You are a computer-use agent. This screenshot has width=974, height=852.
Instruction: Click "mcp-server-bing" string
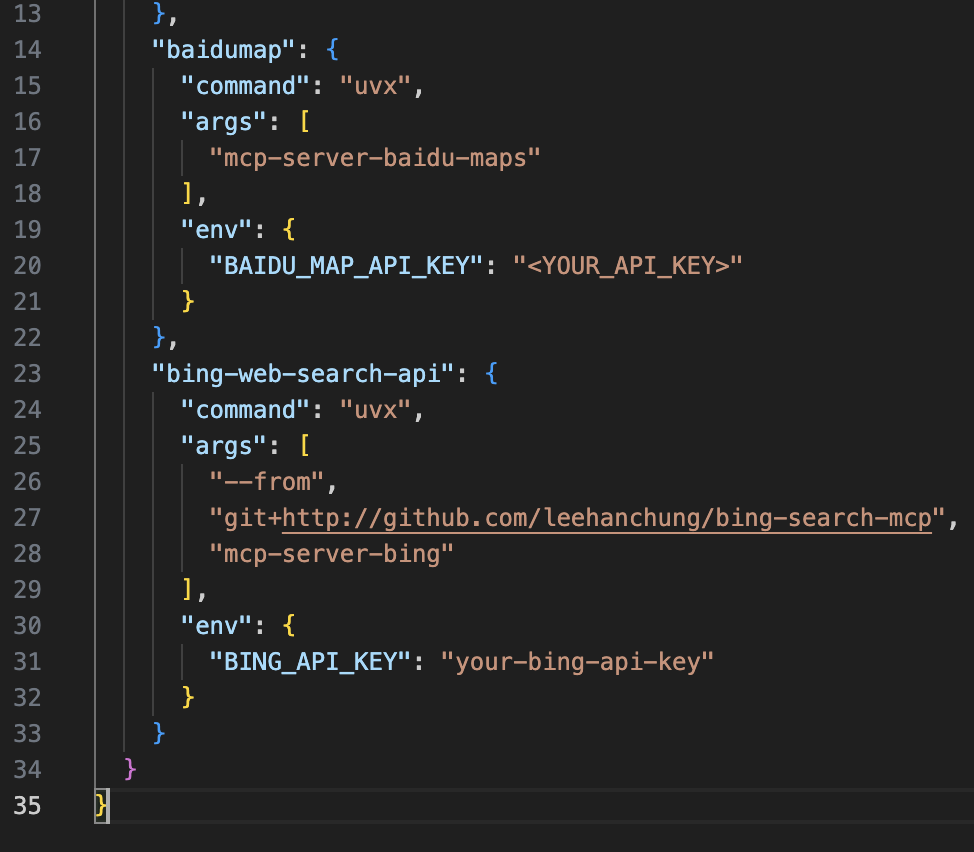pyautogui.click(x=332, y=554)
